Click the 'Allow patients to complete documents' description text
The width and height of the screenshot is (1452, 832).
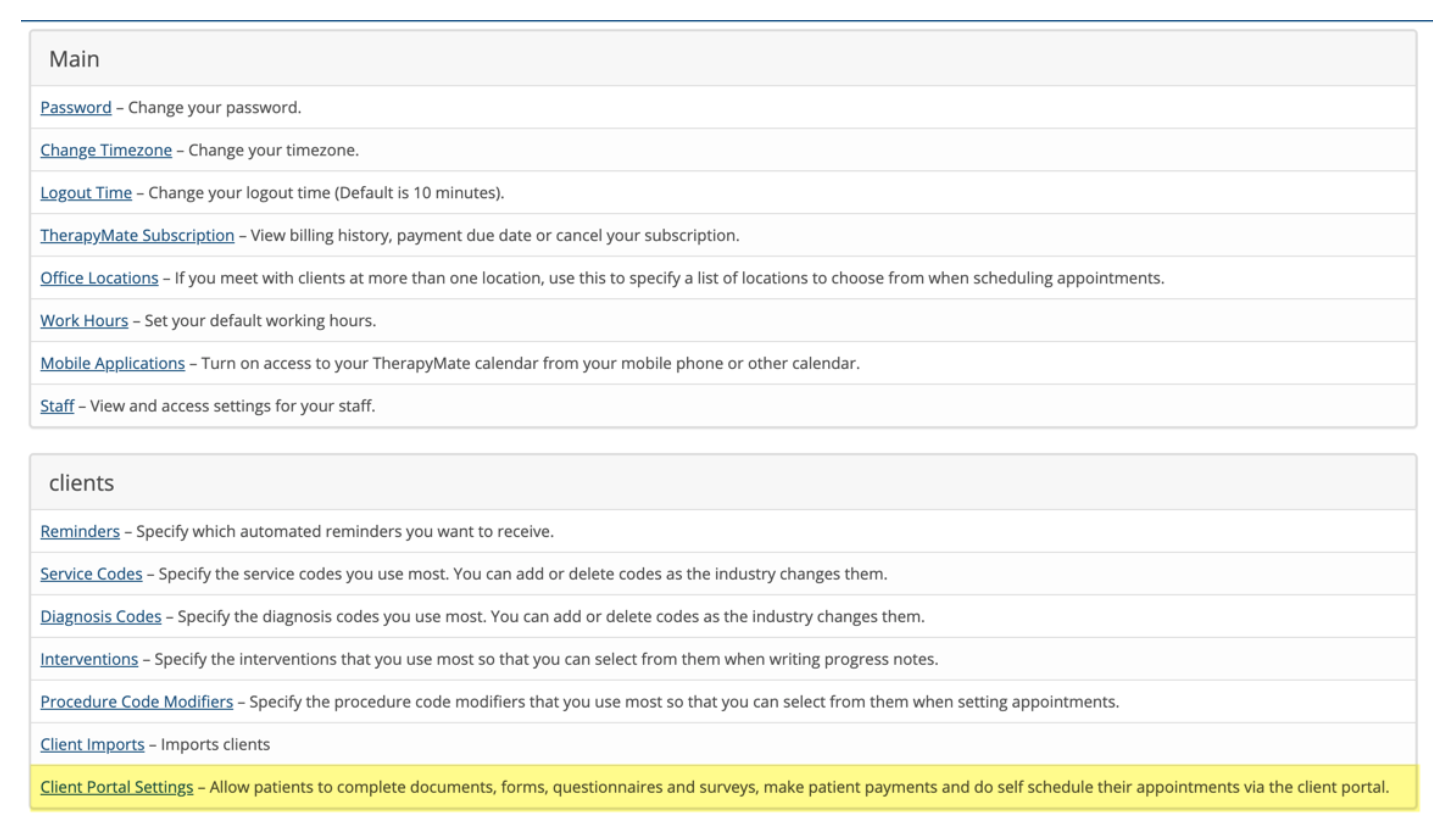[800, 787]
